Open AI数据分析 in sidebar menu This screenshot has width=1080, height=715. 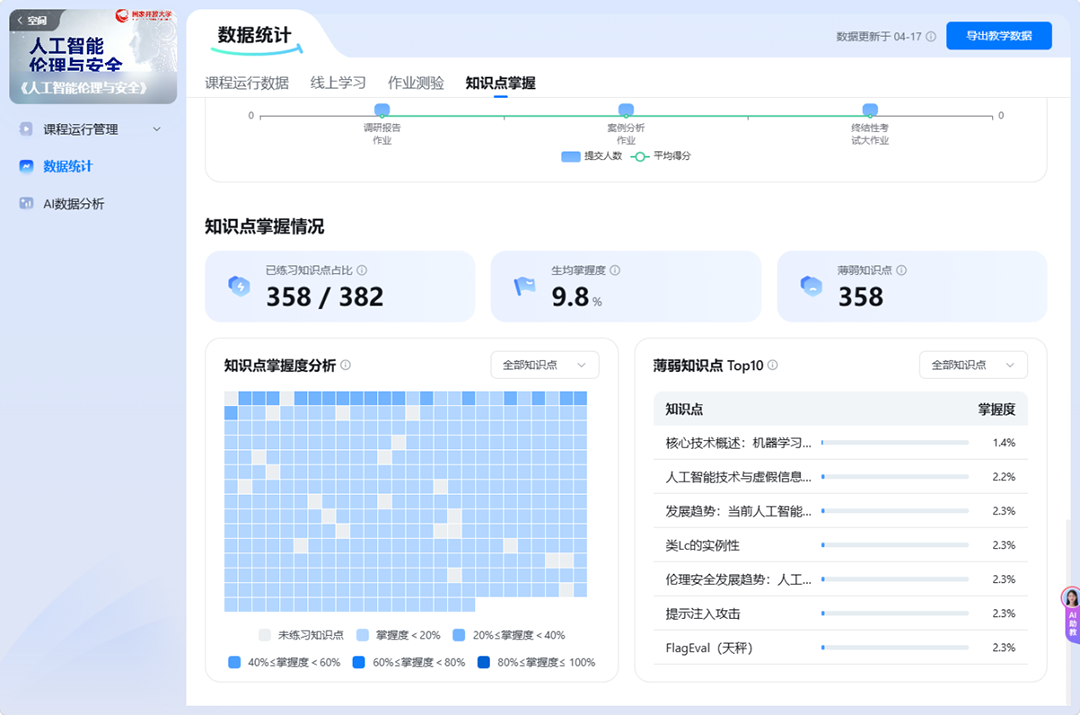click(74, 204)
